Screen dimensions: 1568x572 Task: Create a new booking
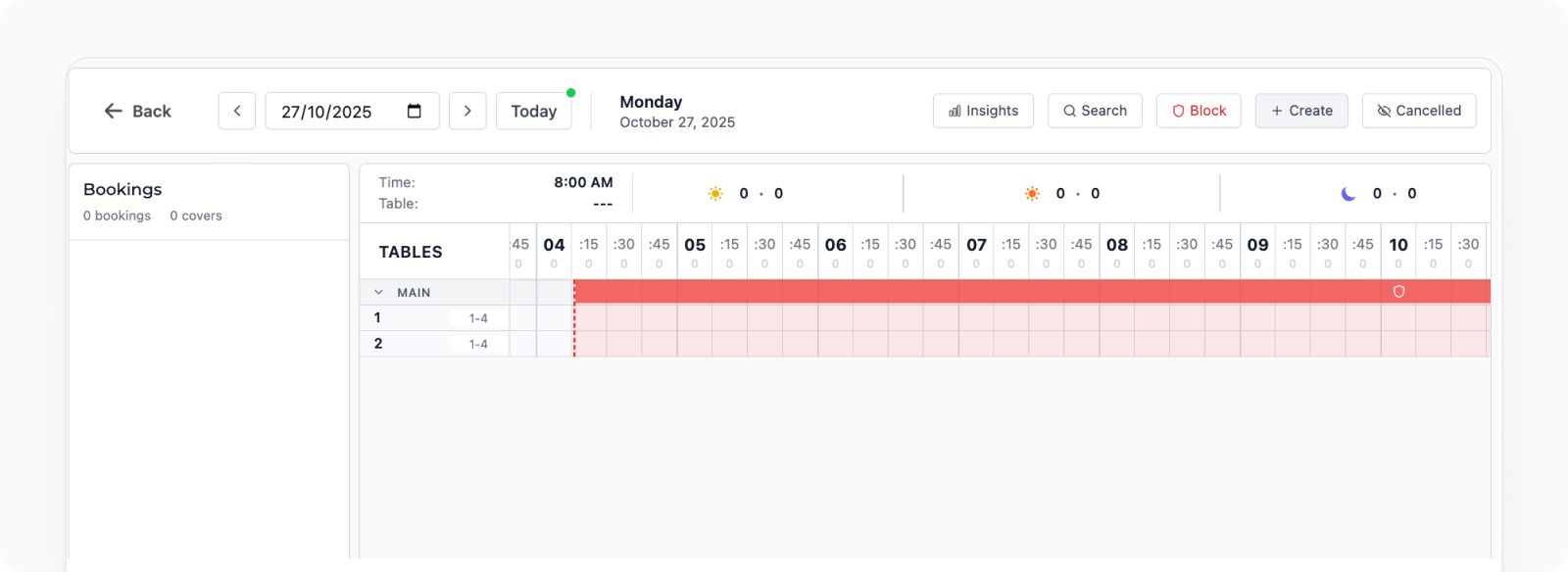(x=1301, y=111)
